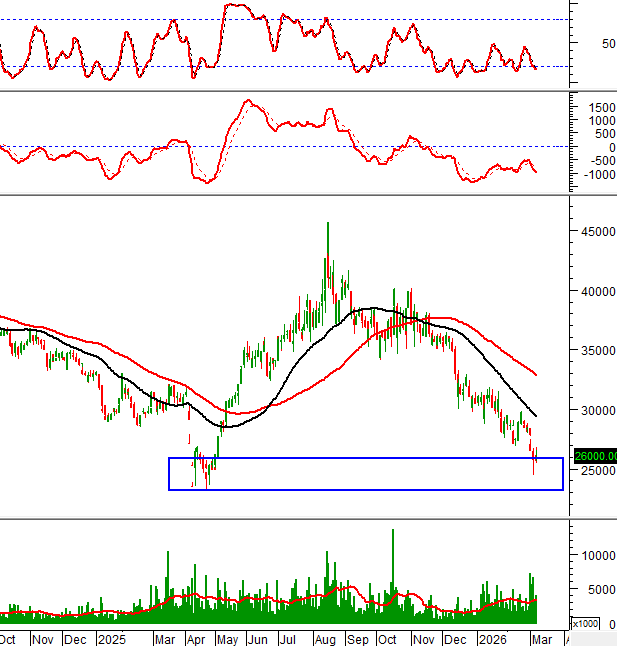Click the Aug label on time axis

click(325, 638)
